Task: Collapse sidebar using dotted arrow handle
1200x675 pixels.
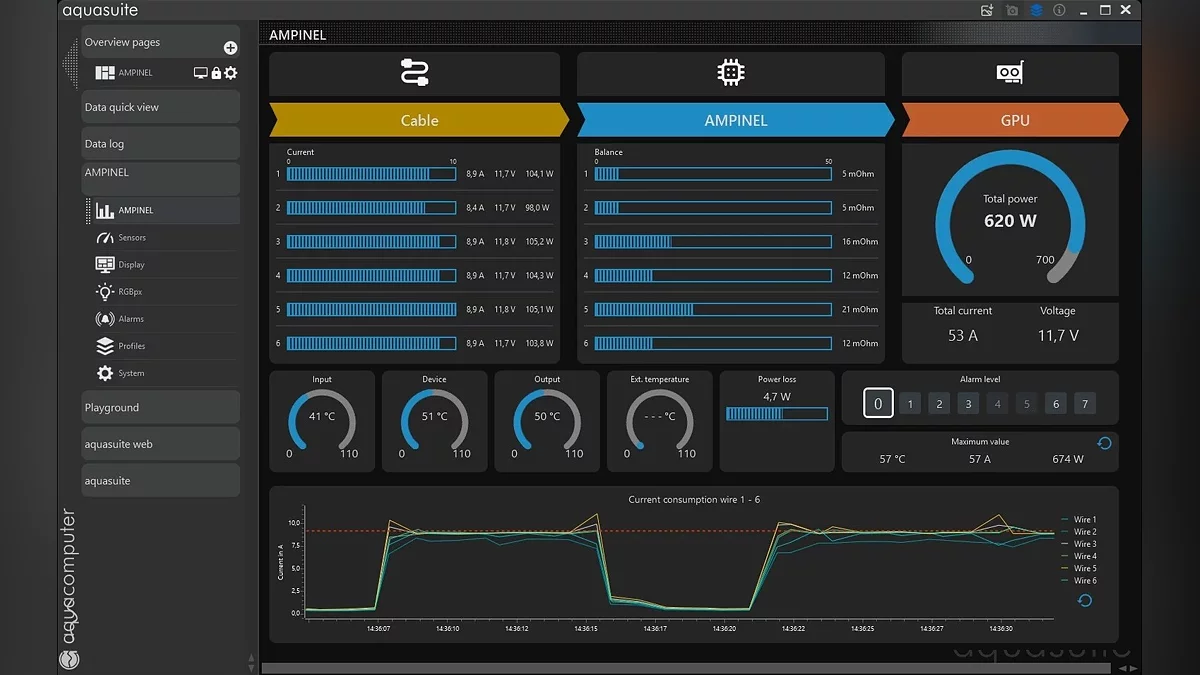Action: pos(69,64)
